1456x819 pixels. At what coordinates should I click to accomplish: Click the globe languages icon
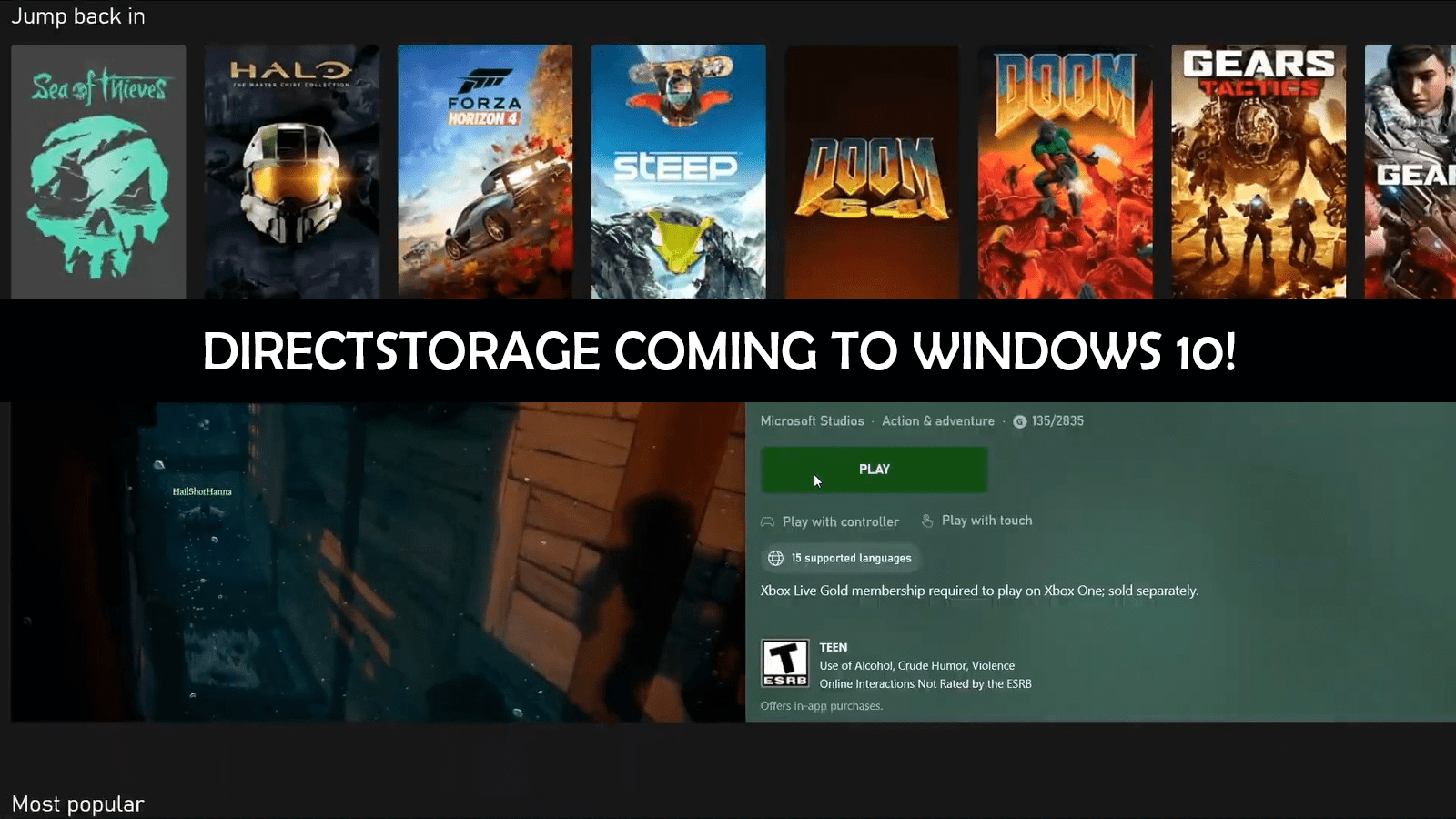[x=775, y=558]
